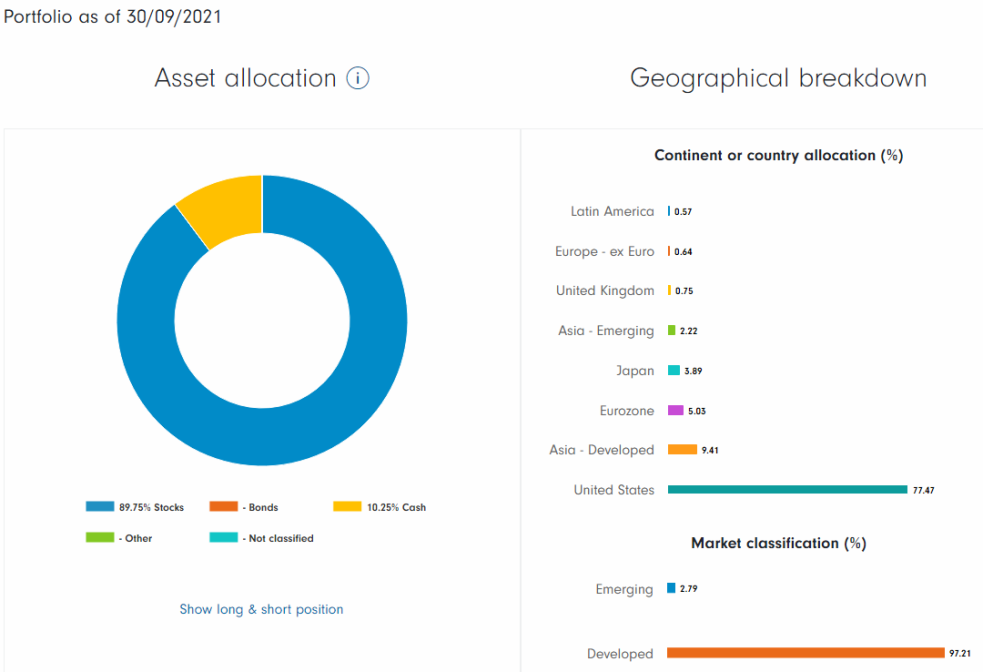Viewport: 983px width, 672px height.
Task: Click the 9.41 Asia - Developed value
Action: 710,450
